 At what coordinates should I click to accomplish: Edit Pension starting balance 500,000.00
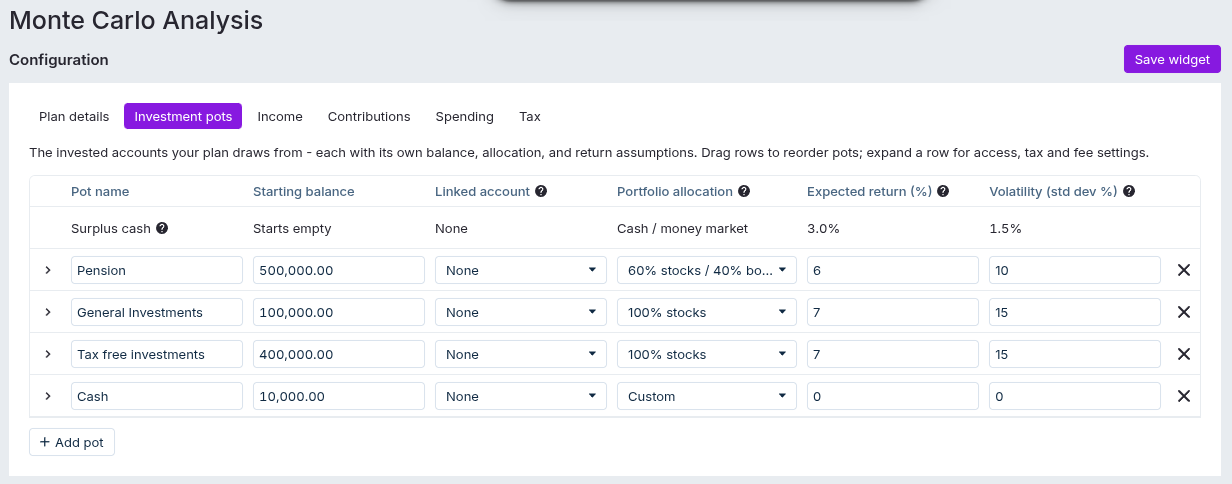click(x=339, y=270)
